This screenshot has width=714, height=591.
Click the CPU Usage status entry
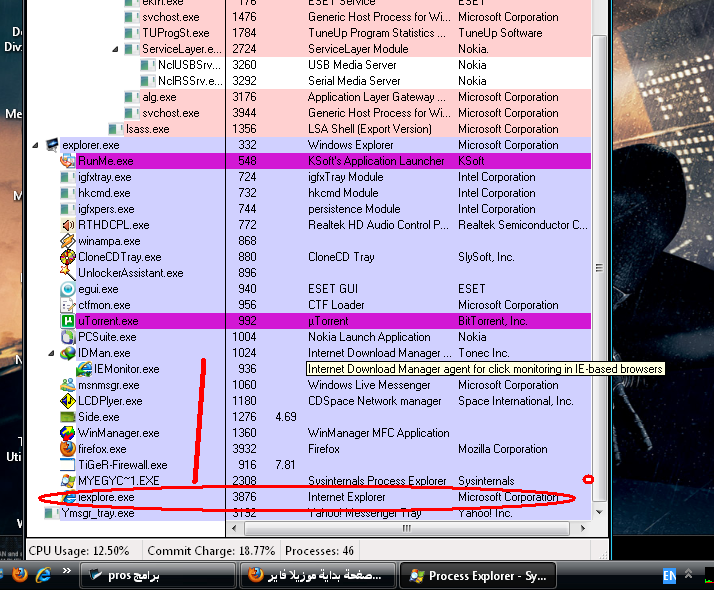tap(79, 551)
